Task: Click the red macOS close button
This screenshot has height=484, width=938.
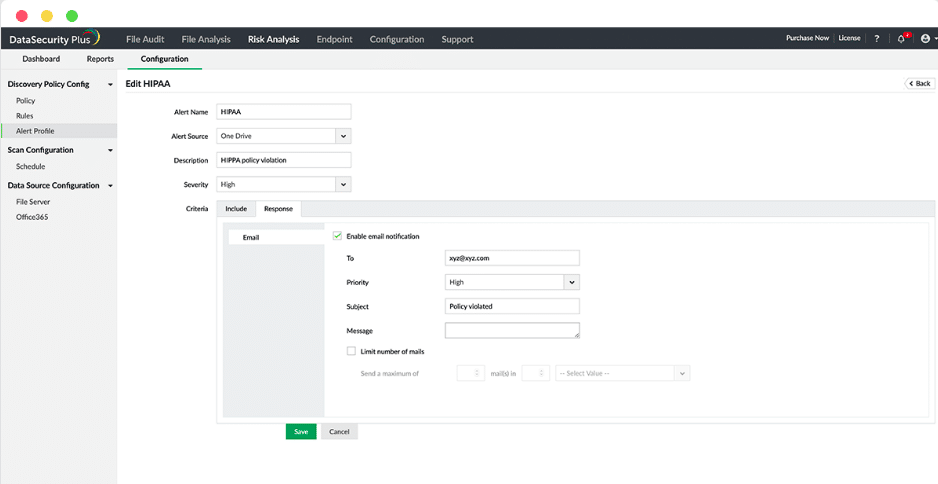Action: pyautogui.click(x=22, y=16)
